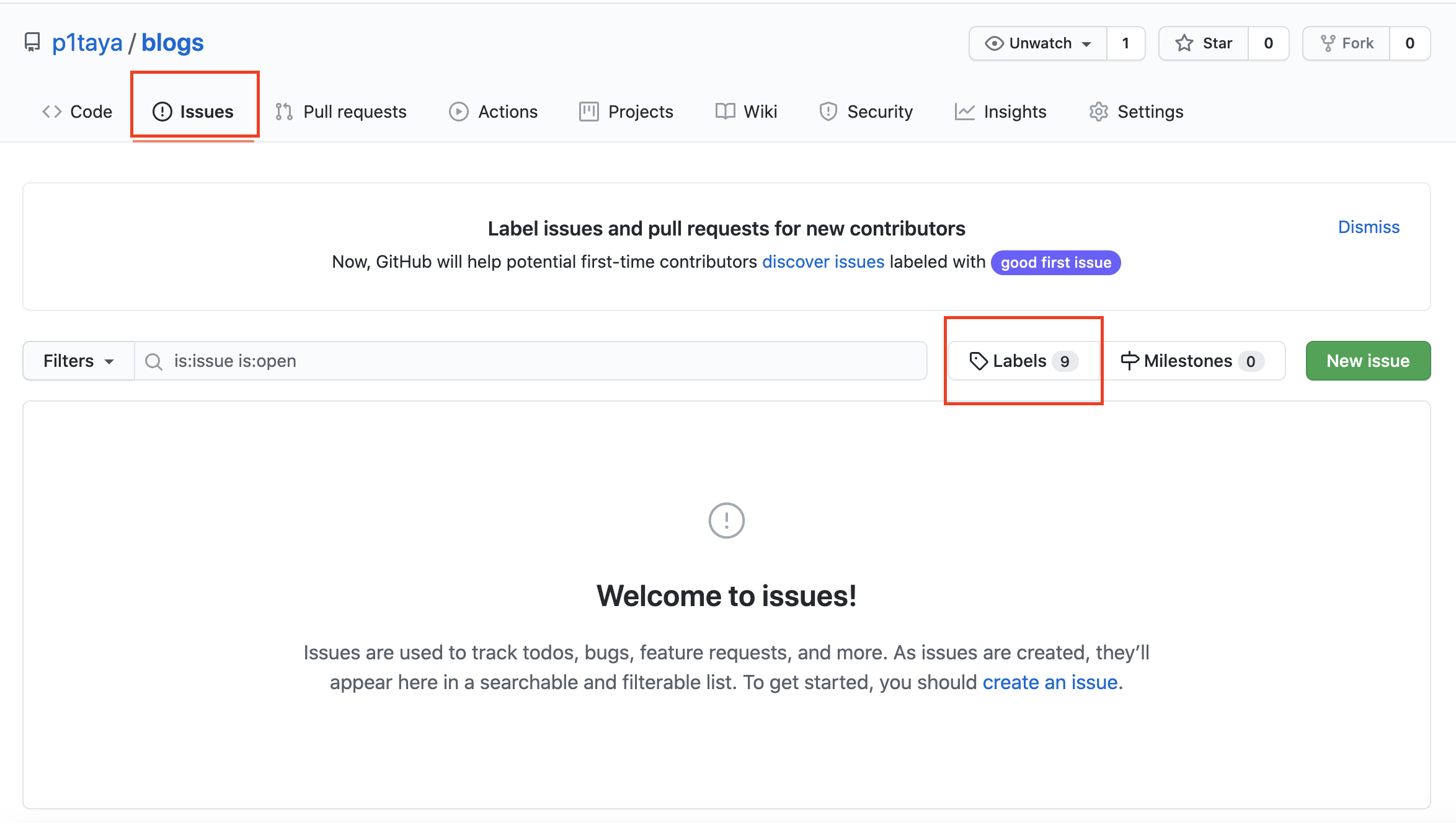Click inside the issue search field
The height and width of the screenshot is (823, 1456).
[496, 361]
